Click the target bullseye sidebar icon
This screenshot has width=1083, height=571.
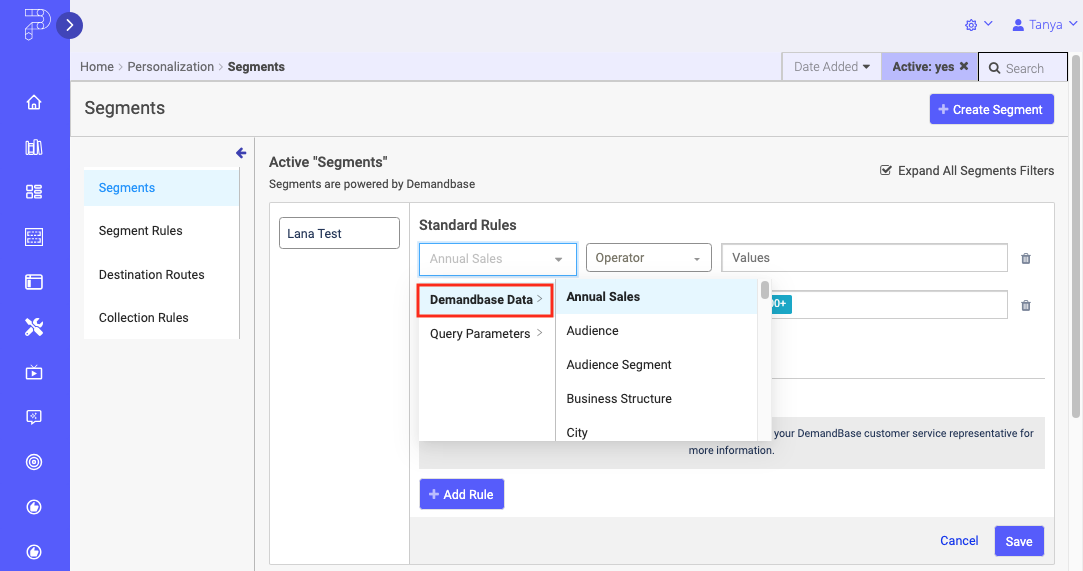(34, 462)
